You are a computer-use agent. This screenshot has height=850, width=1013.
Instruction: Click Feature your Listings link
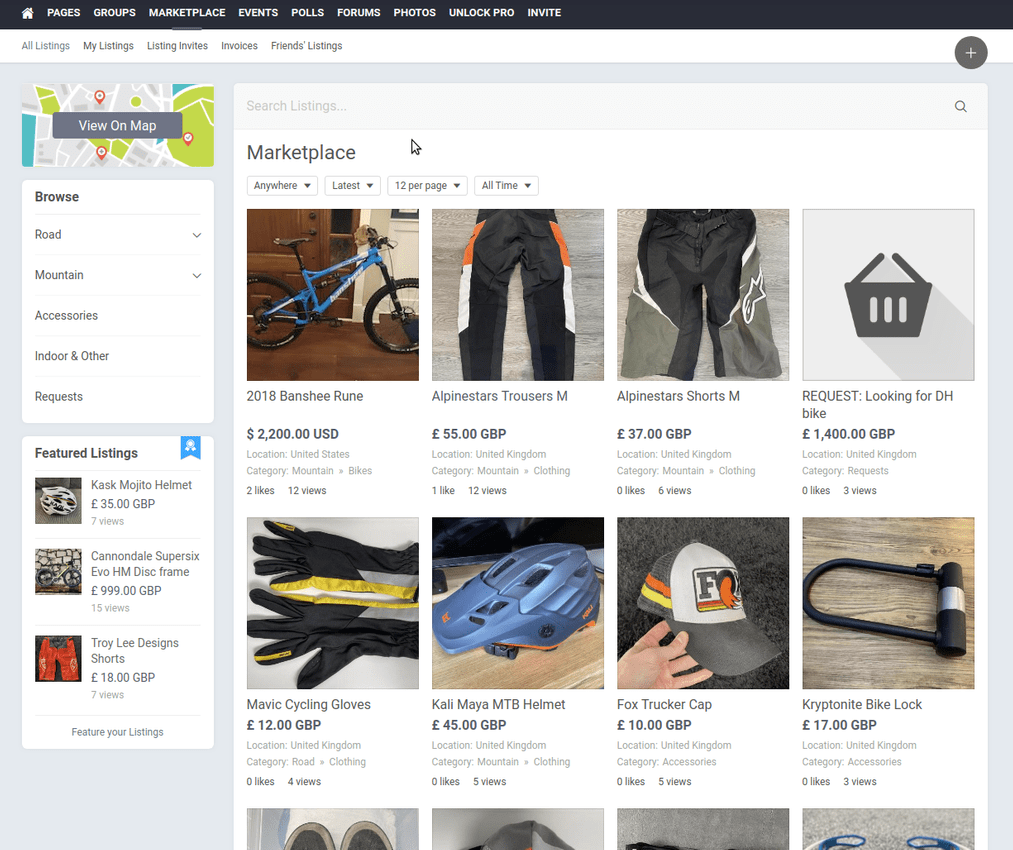coord(118,732)
